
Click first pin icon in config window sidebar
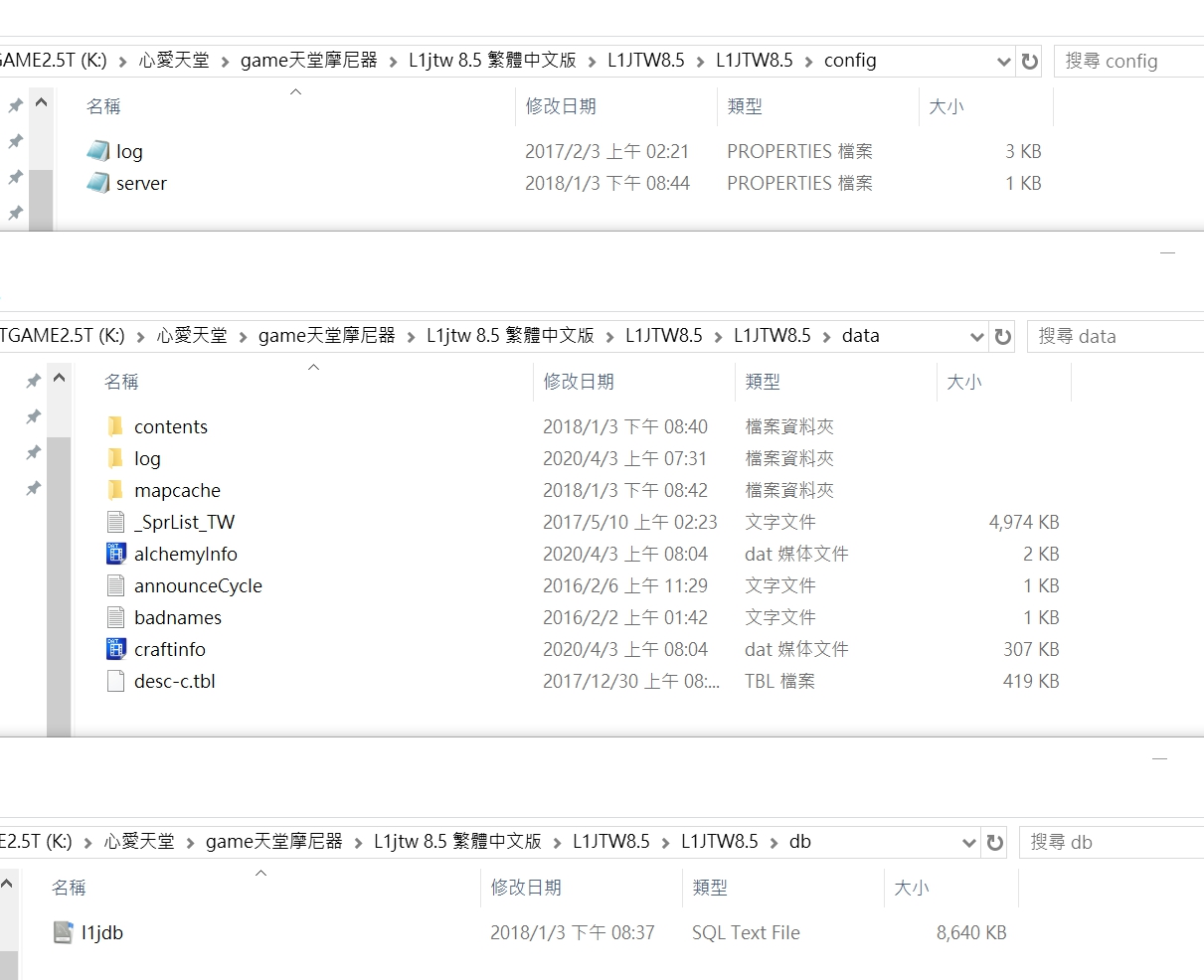point(15,105)
